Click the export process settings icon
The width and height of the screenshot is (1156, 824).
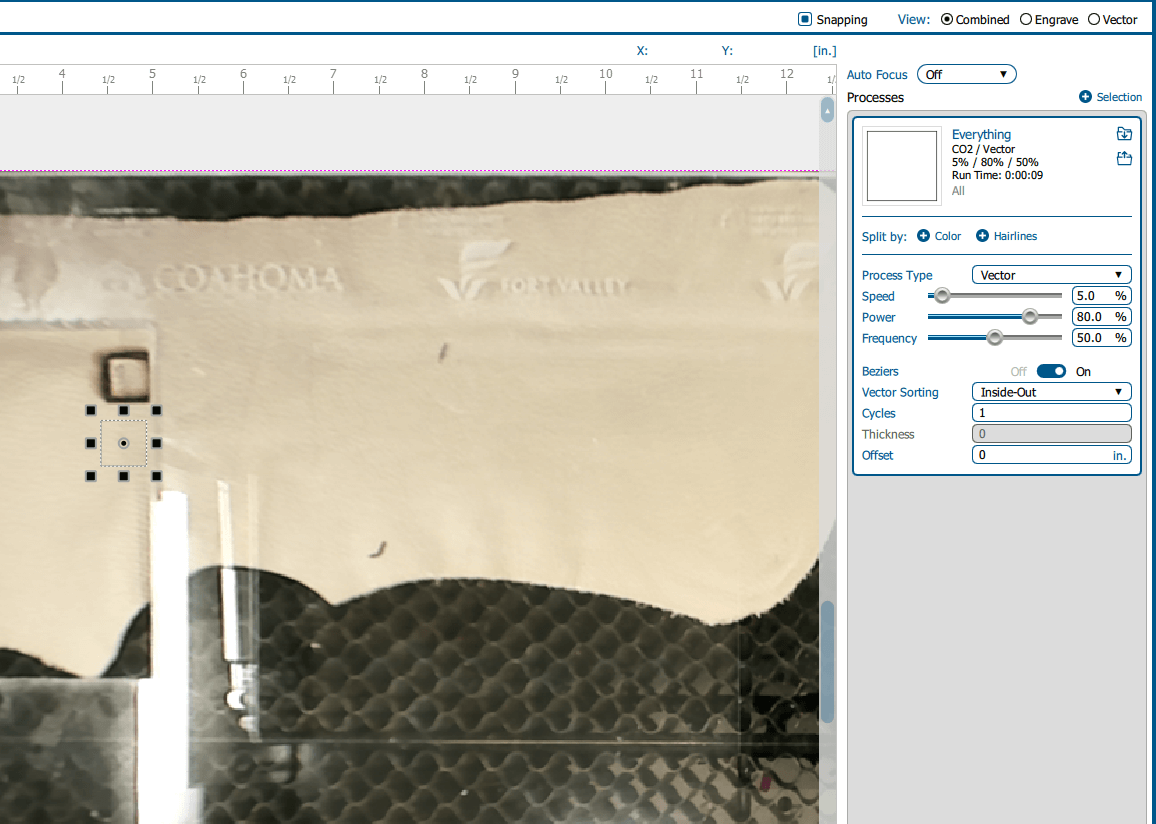pos(1124,158)
